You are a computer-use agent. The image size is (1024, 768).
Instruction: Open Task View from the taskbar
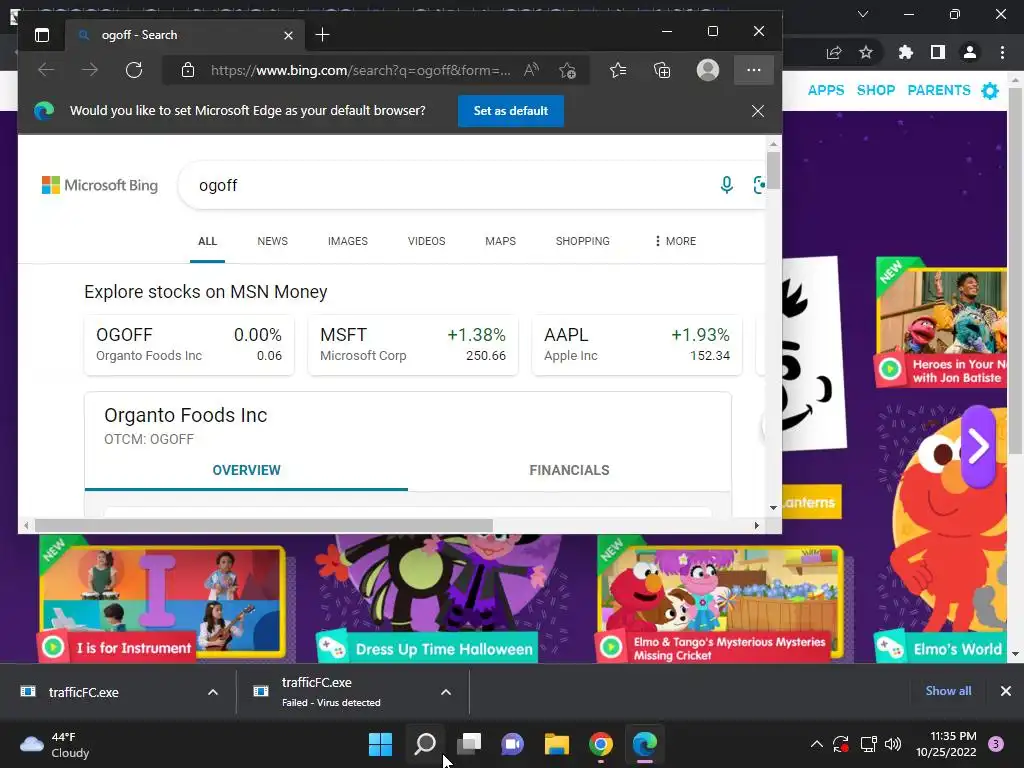[469, 744]
